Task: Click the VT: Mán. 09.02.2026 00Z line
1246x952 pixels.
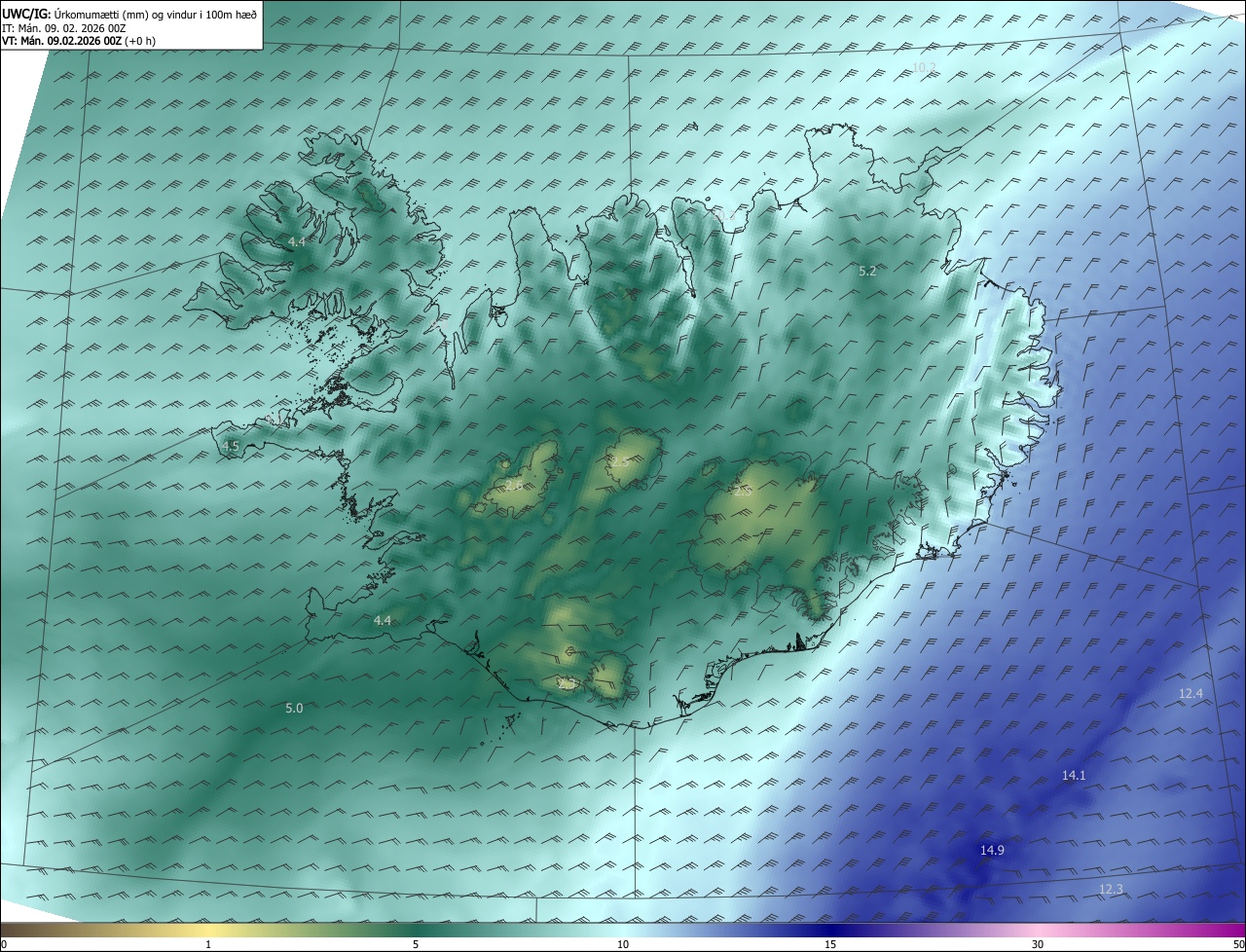Action: [x=79, y=41]
